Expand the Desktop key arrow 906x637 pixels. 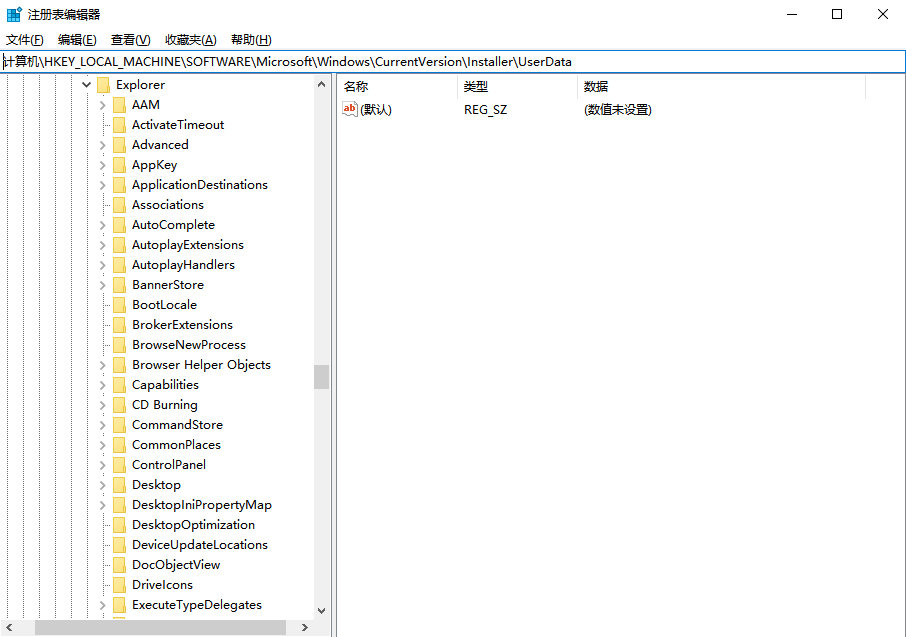(103, 485)
